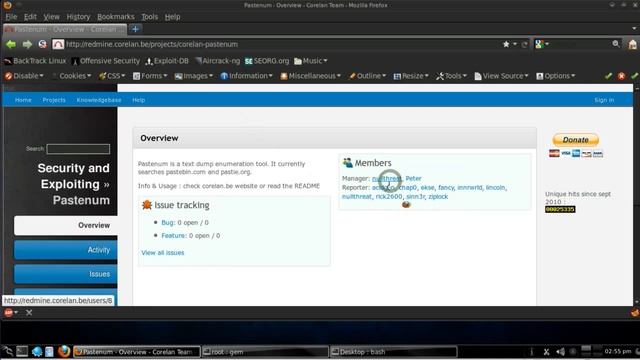640x360 pixels.
Task: Open the Options dropdown
Action: click(556, 76)
